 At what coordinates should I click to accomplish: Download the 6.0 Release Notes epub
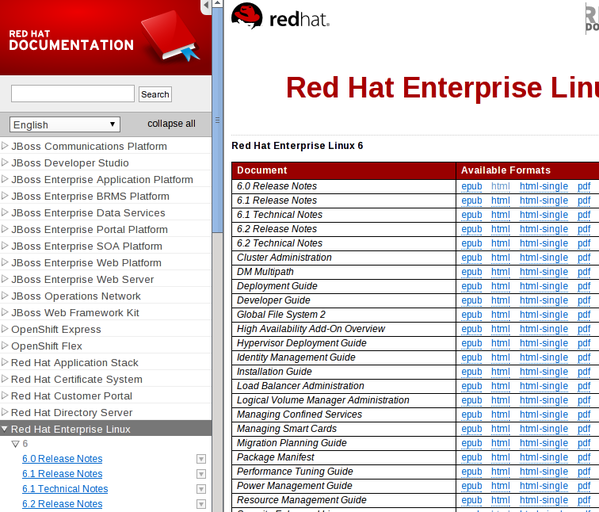(471, 186)
